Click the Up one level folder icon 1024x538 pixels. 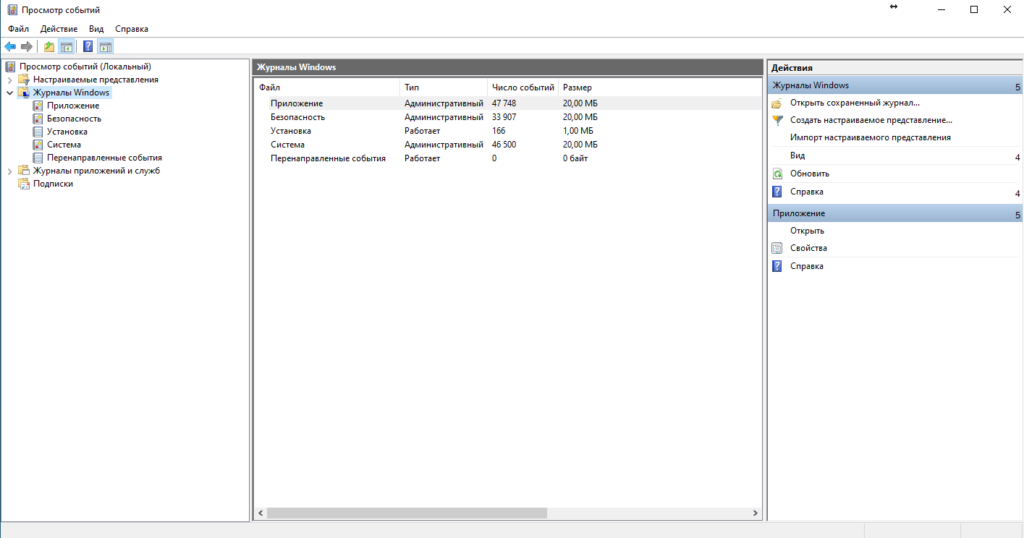49,46
